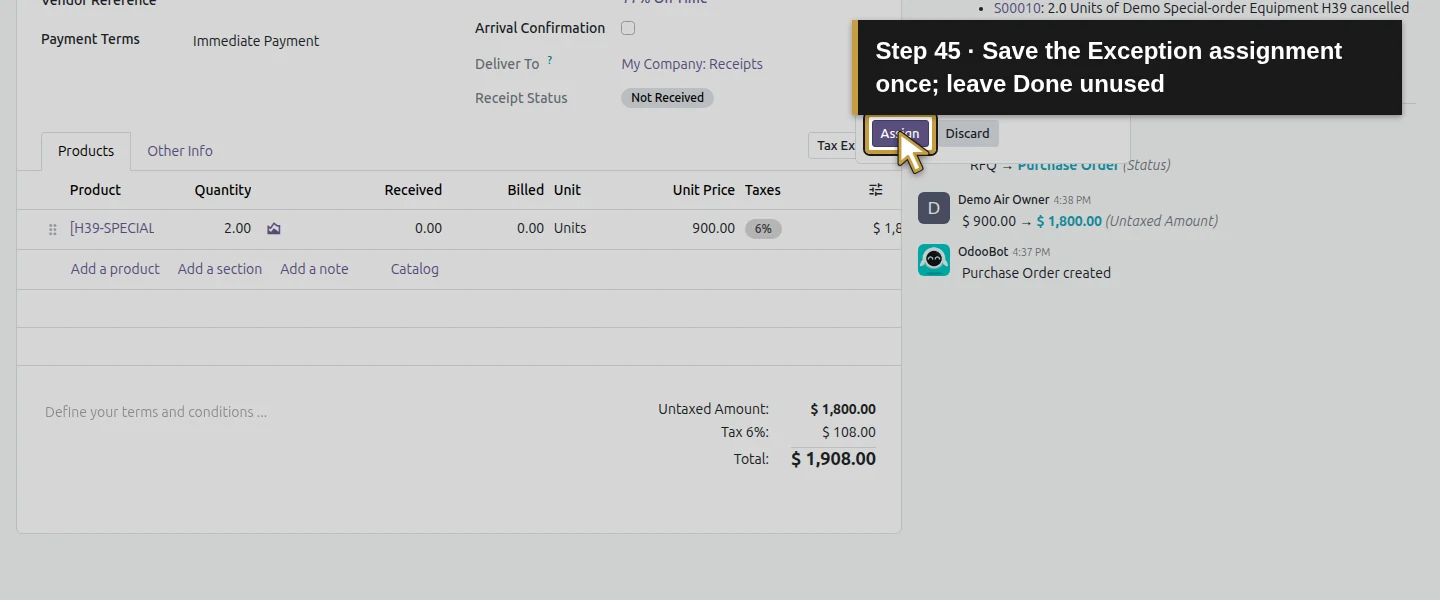The image size is (1440, 600).
Task: Click the Units cell in product row
Action: pos(570,228)
